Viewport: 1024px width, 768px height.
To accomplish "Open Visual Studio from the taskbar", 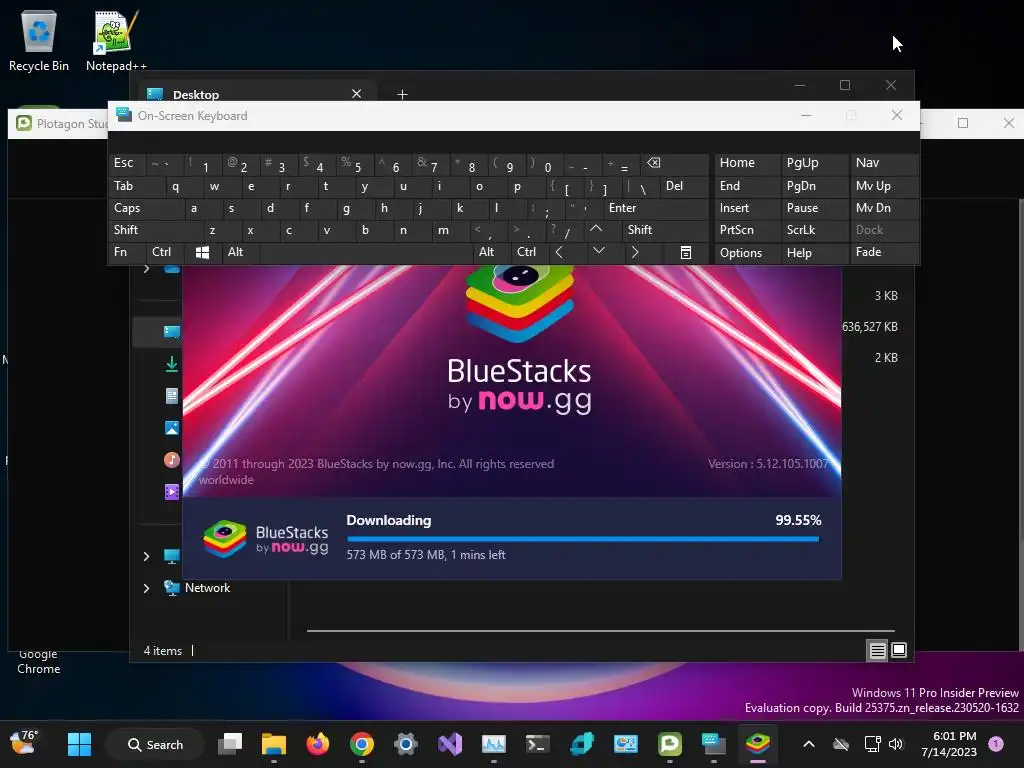I will (x=450, y=744).
